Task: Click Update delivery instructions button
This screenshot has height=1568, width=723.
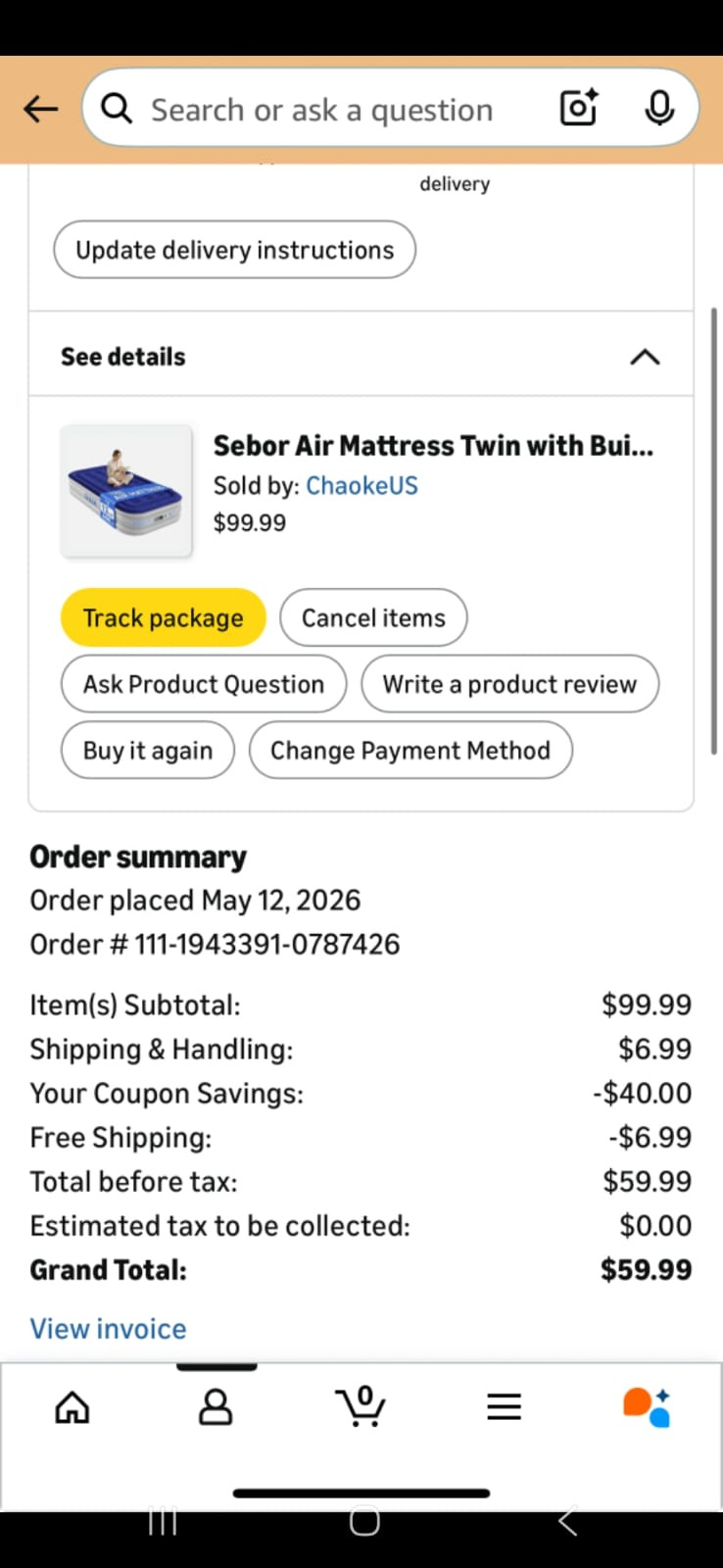Action: click(x=235, y=250)
